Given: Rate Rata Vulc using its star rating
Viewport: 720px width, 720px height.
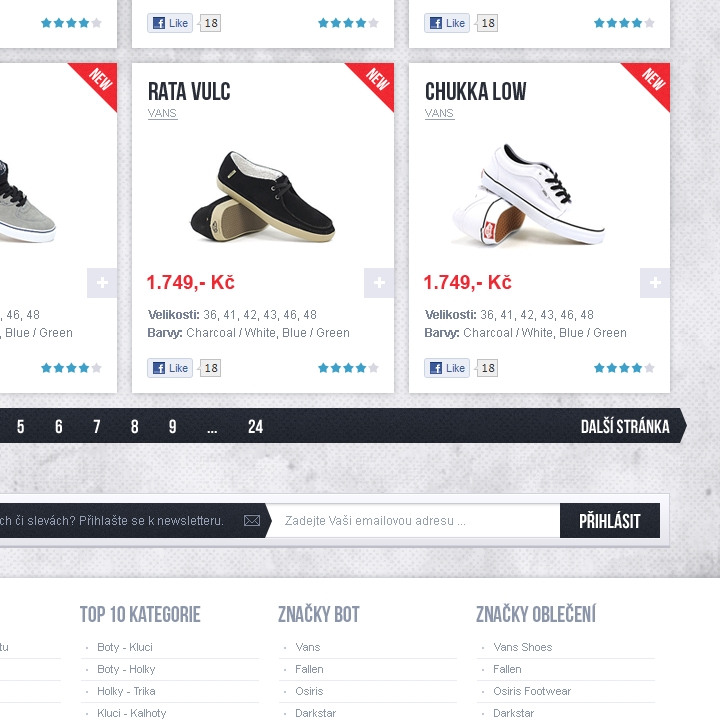Looking at the screenshot, I should pos(349,368).
